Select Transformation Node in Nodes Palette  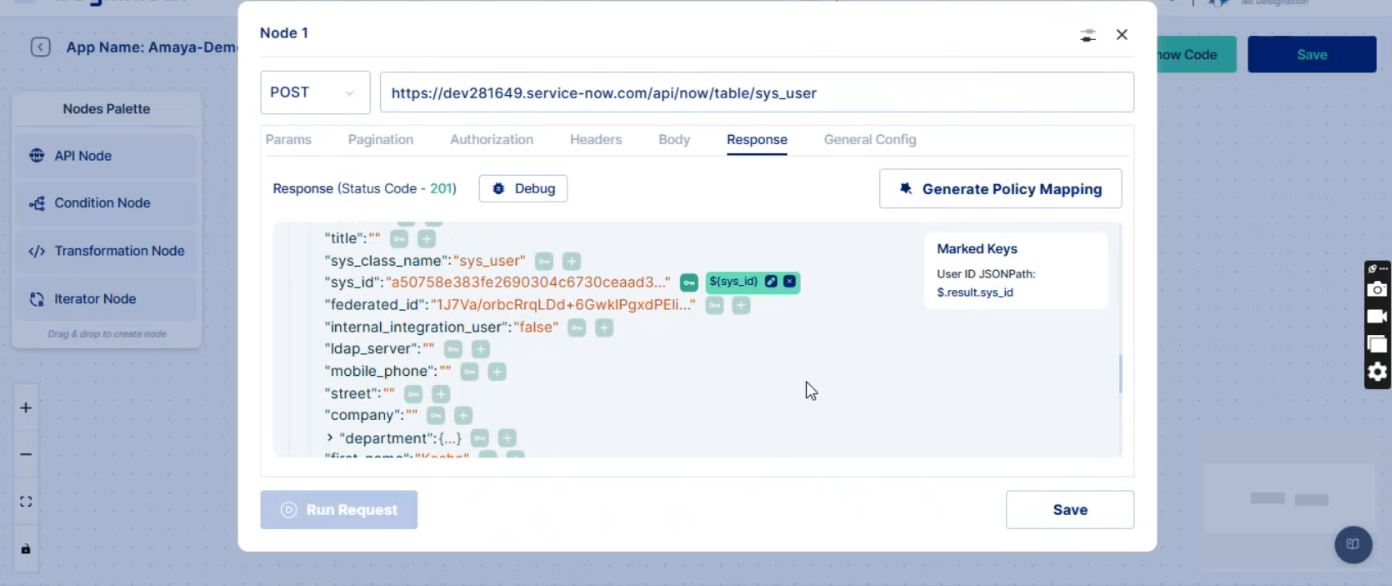pyautogui.click(x=107, y=251)
